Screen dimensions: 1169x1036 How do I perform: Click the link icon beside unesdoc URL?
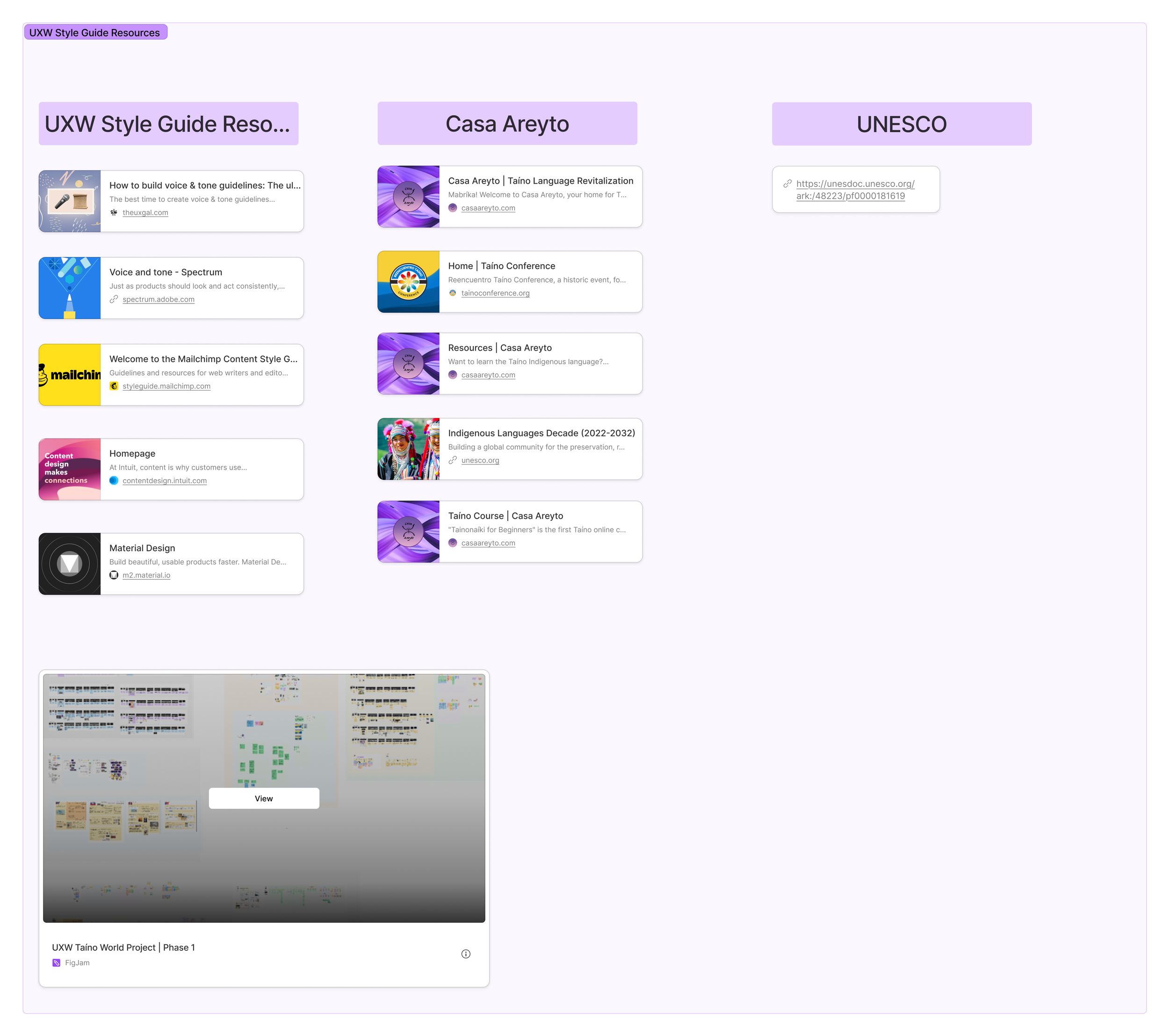787,184
